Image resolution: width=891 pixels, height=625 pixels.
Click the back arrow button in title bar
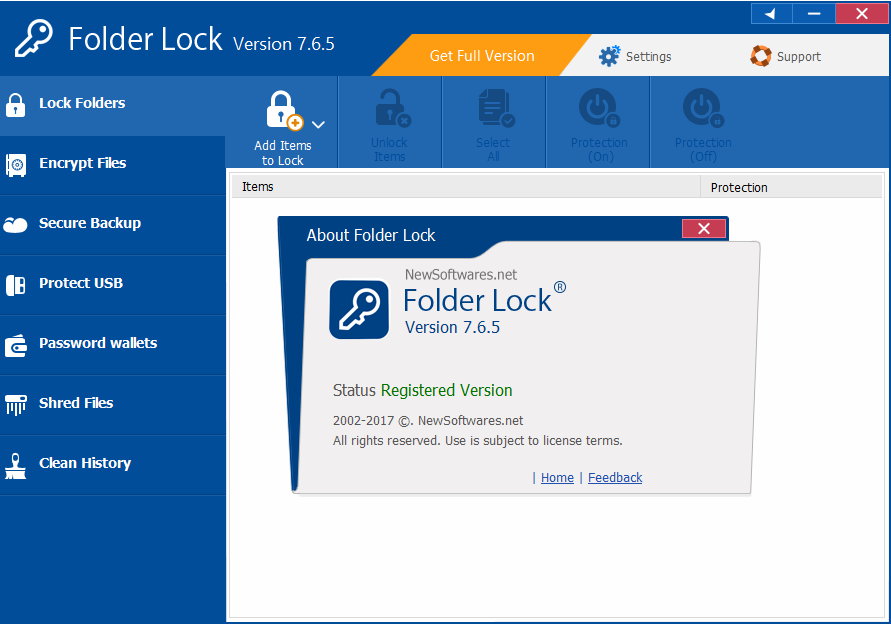click(x=771, y=14)
